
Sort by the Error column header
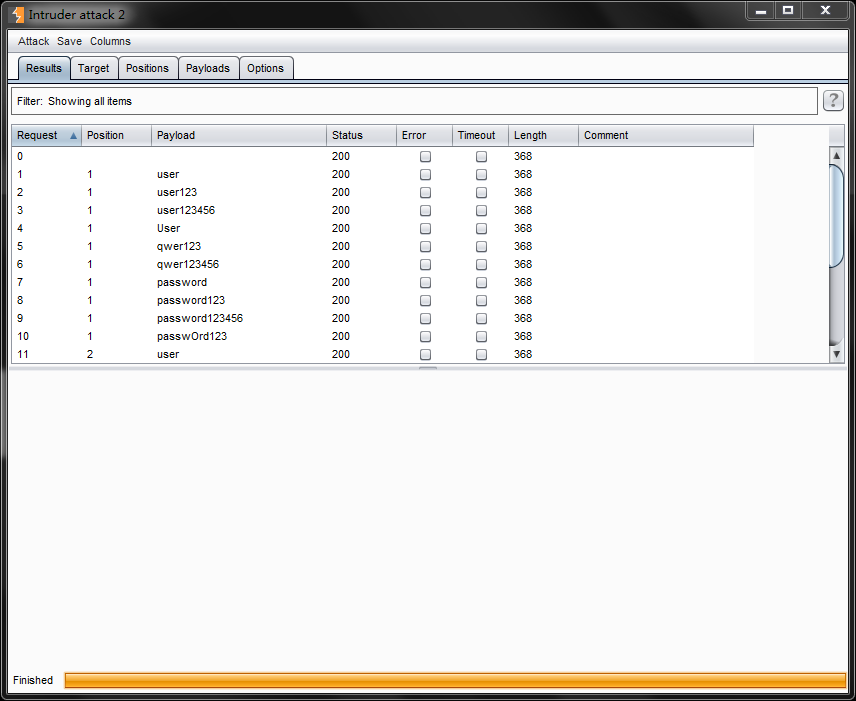[x=424, y=135]
